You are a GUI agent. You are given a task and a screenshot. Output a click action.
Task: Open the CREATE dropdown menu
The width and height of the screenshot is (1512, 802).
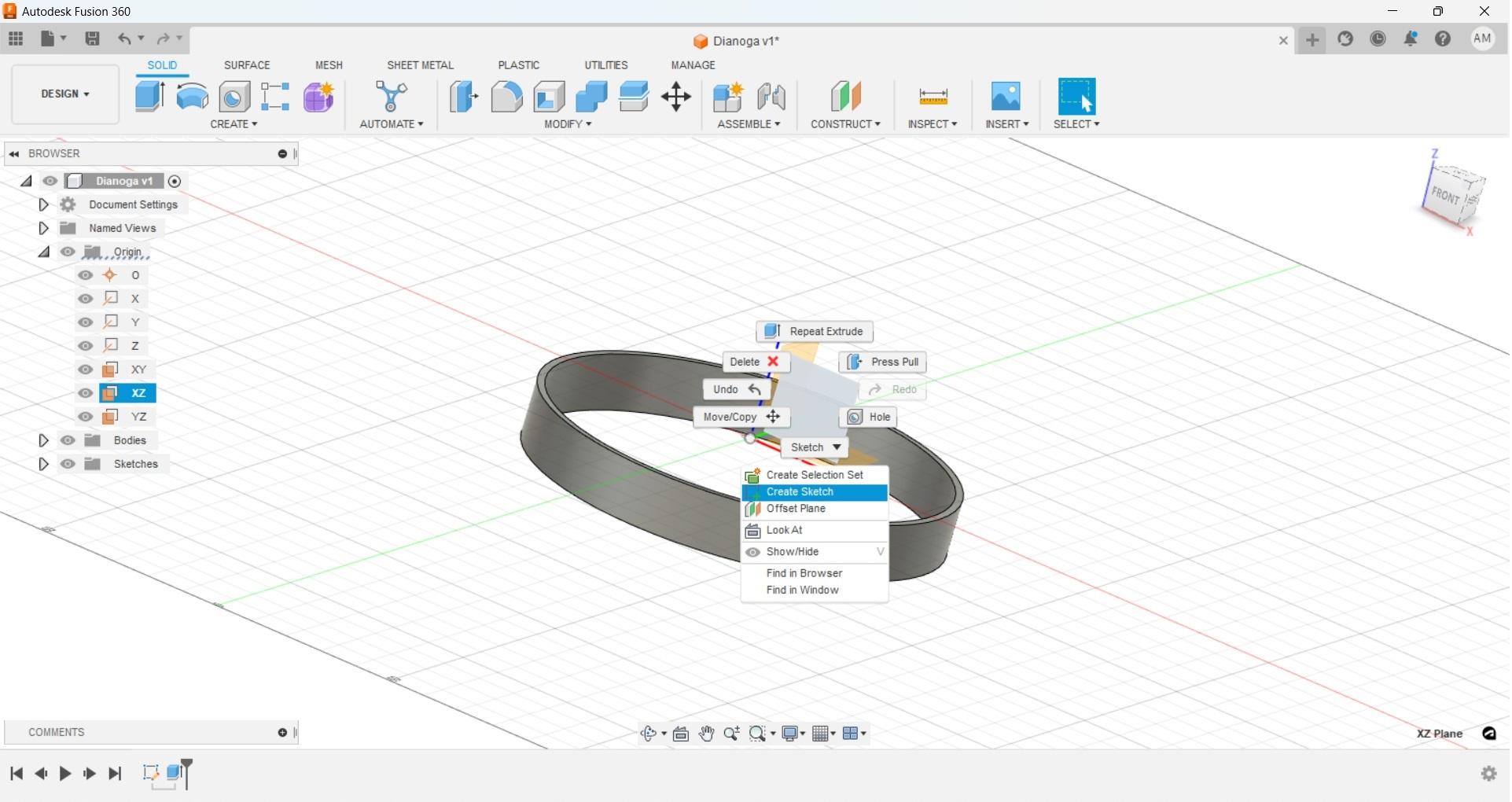coord(234,124)
